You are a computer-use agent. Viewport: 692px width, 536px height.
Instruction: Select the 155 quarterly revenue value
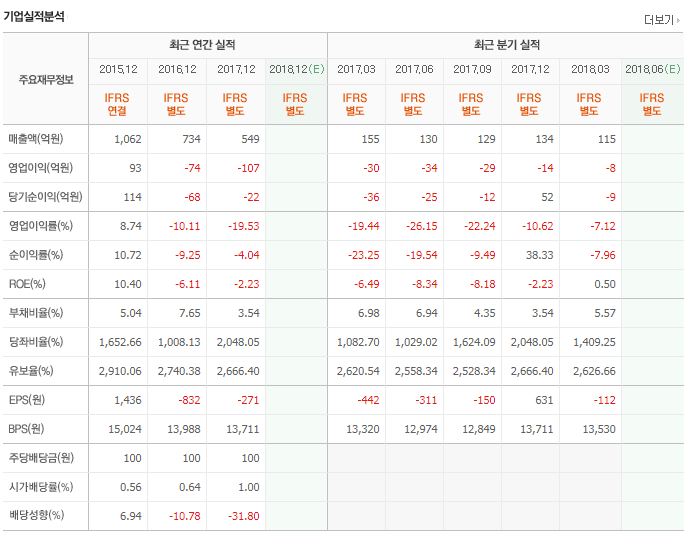pyautogui.click(x=370, y=139)
